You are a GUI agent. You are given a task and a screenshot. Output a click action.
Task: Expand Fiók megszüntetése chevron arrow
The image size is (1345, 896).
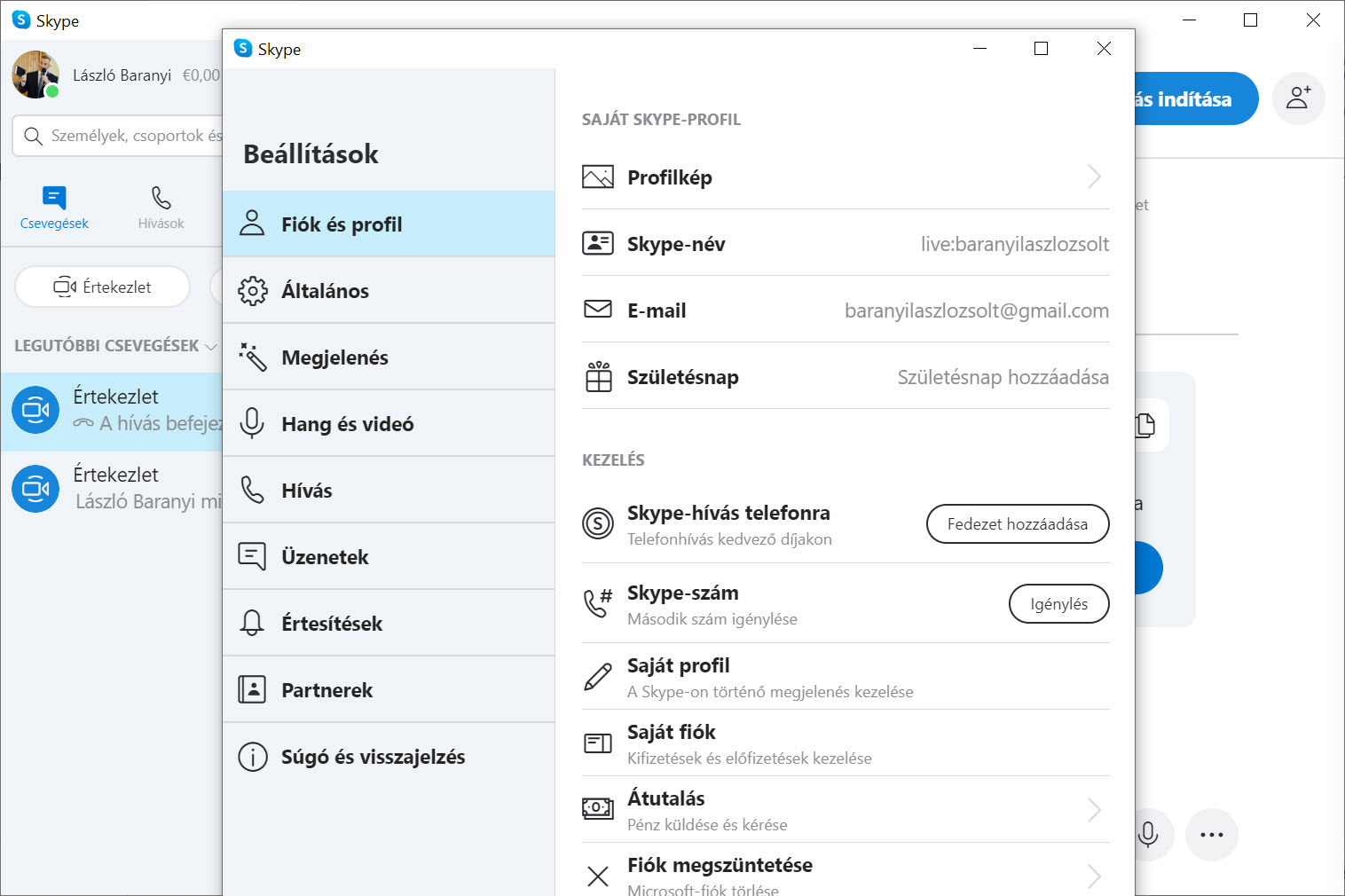coord(1094,876)
